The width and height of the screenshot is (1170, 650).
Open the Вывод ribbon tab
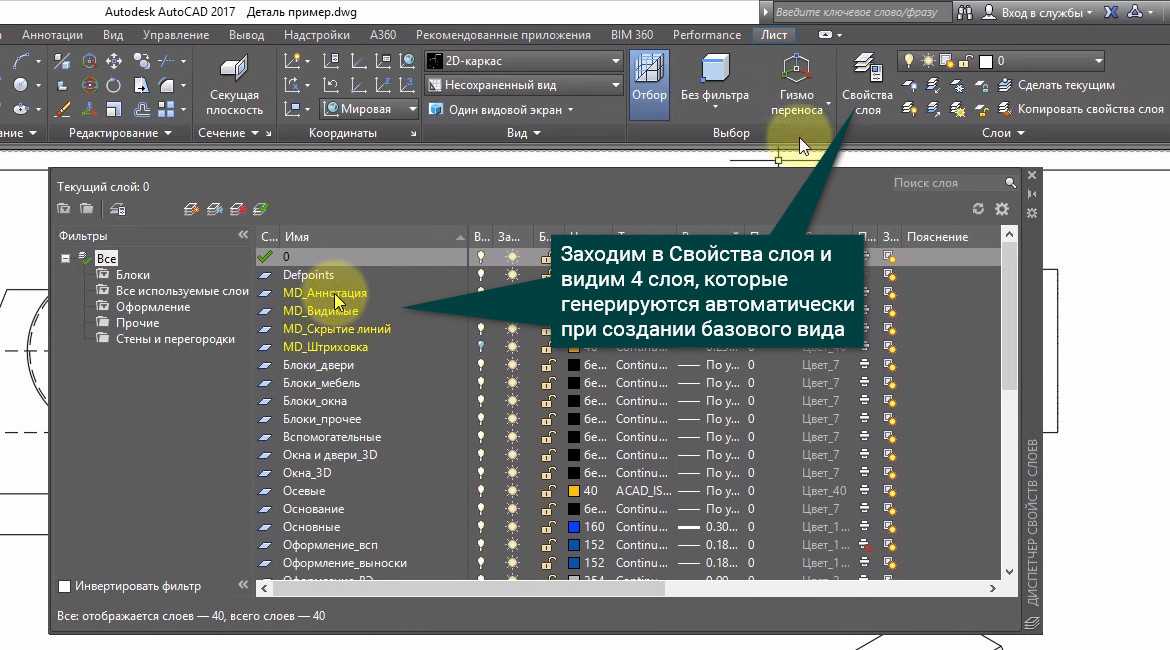[x=247, y=35]
